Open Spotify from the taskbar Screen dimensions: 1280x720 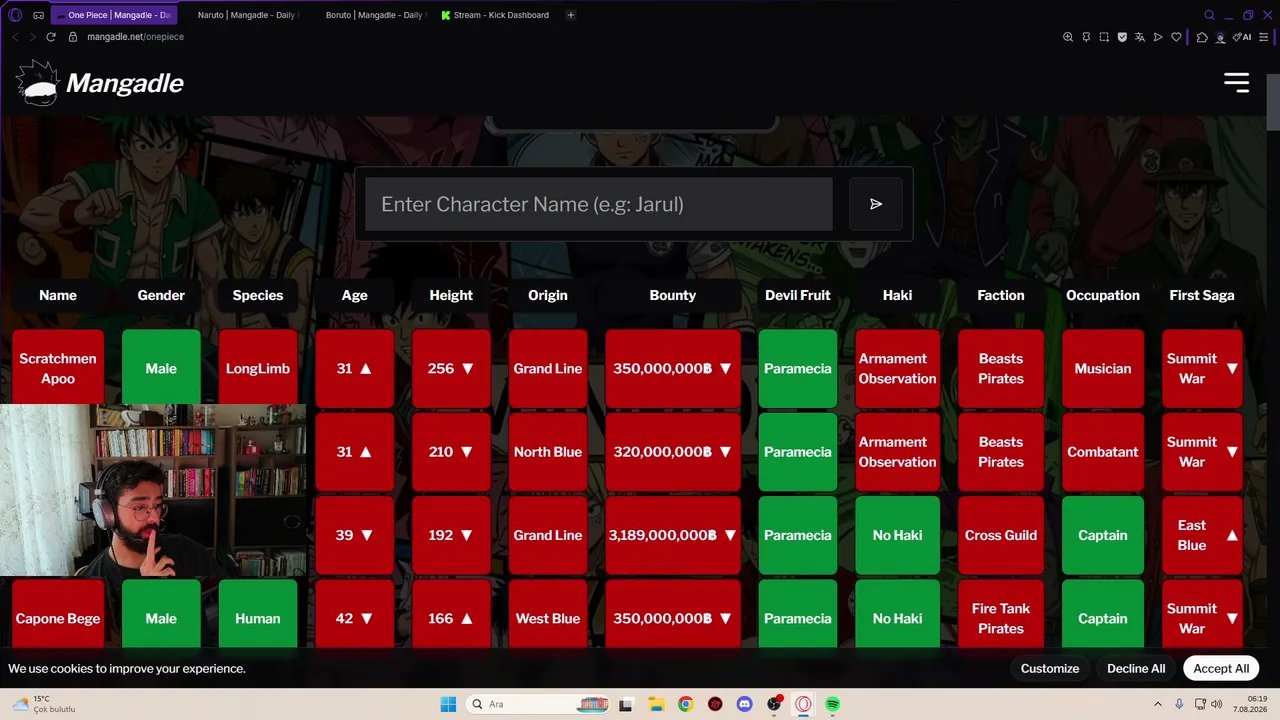[x=833, y=704]
